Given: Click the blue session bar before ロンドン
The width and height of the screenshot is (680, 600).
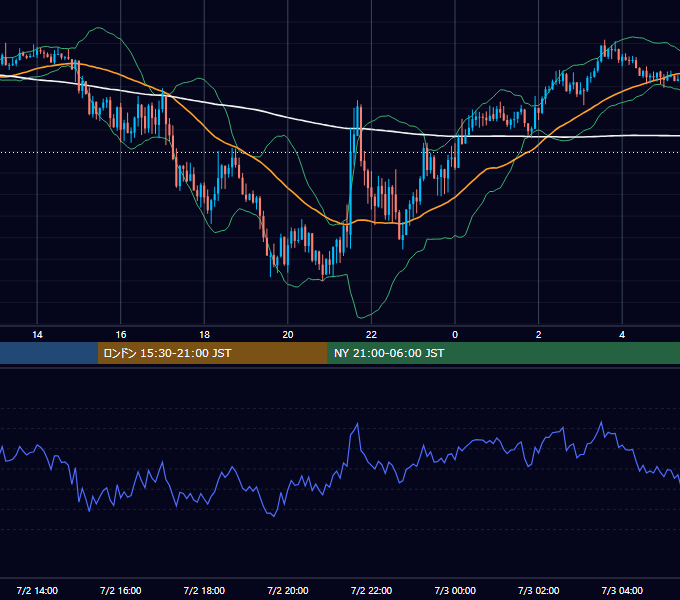Looking at the screenshot, I should tap(49, 353).
